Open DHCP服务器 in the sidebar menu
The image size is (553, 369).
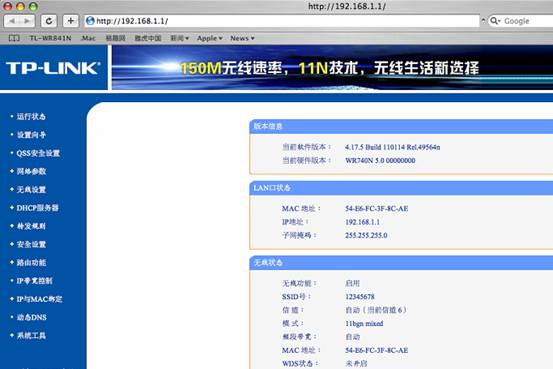click(37, 208)
